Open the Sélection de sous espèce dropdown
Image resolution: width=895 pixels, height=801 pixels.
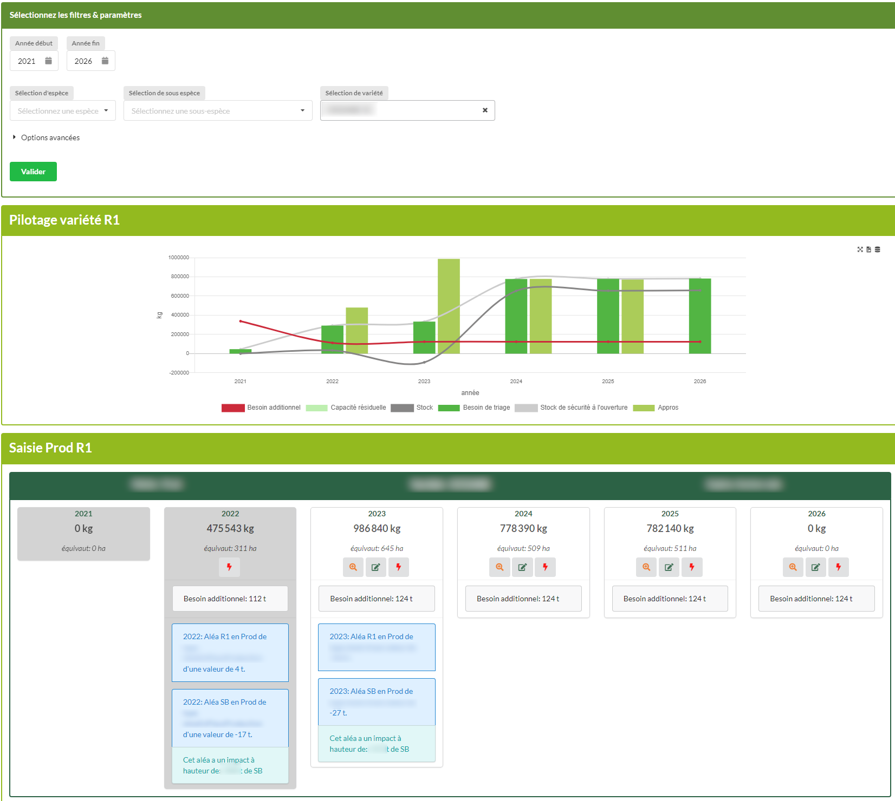click(x=218, y=111)
